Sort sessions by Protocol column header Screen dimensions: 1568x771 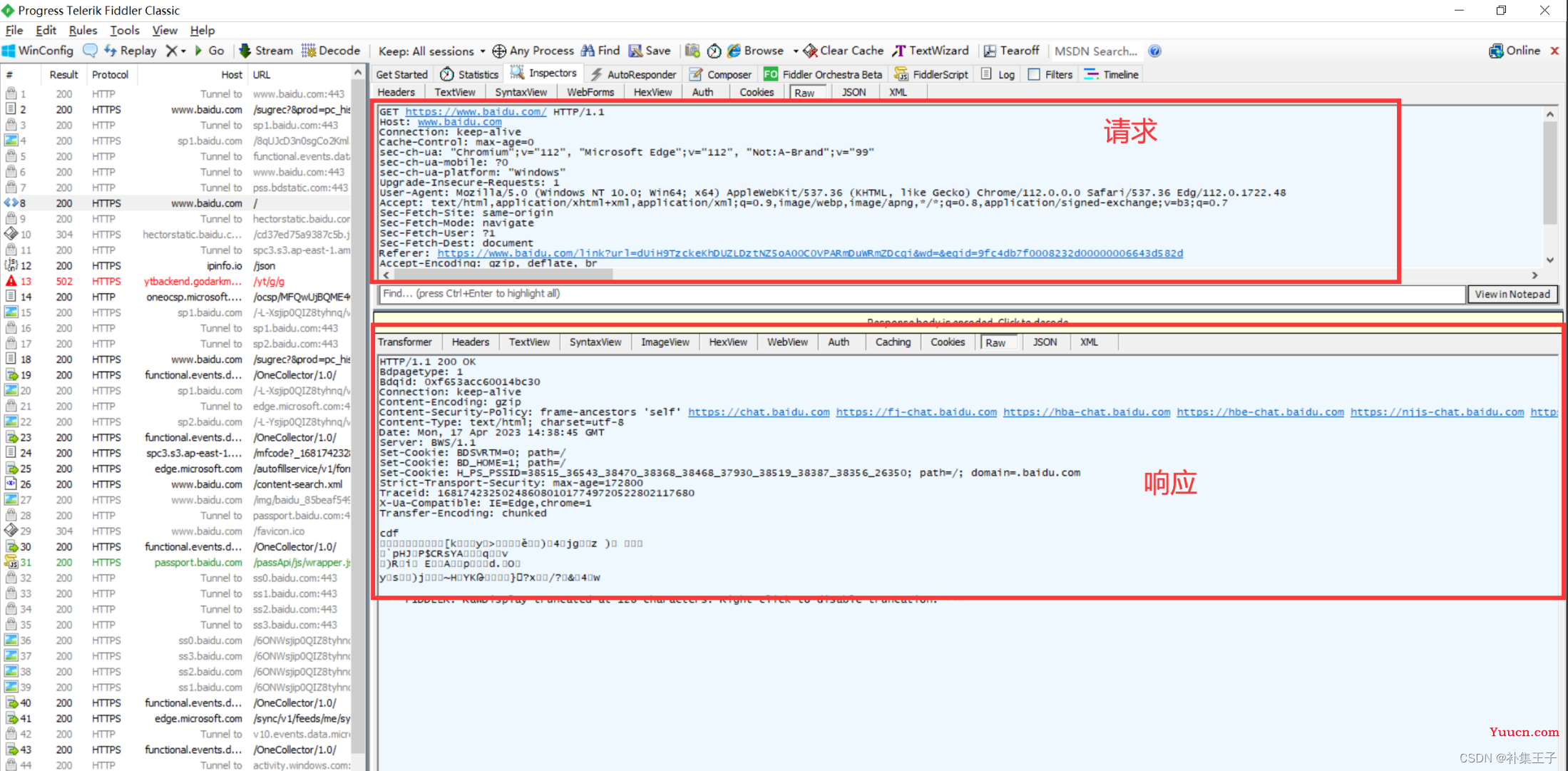pos(111,74)
